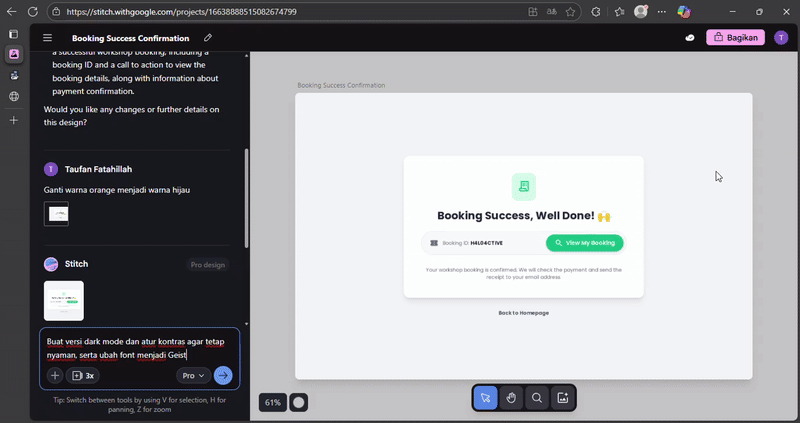Open the attached screenshot thumbnail under user message

(x=56, y=214)
